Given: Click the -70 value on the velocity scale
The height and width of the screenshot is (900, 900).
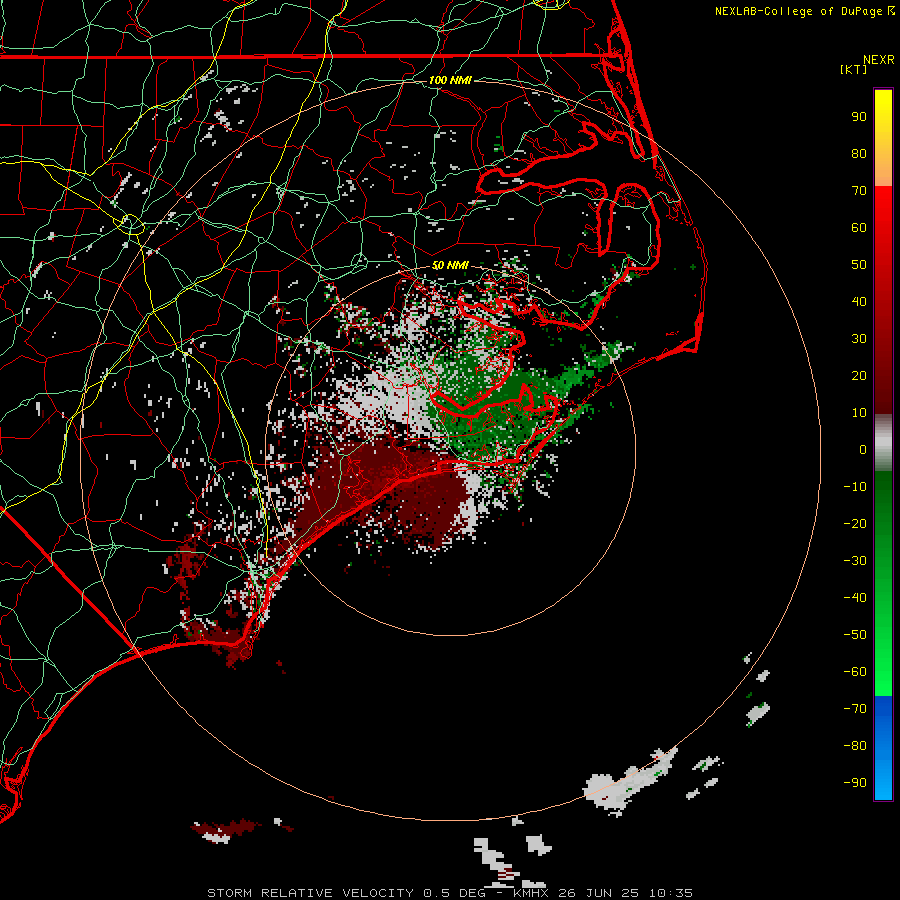Looking at the screenshot, I should (855, 709).
